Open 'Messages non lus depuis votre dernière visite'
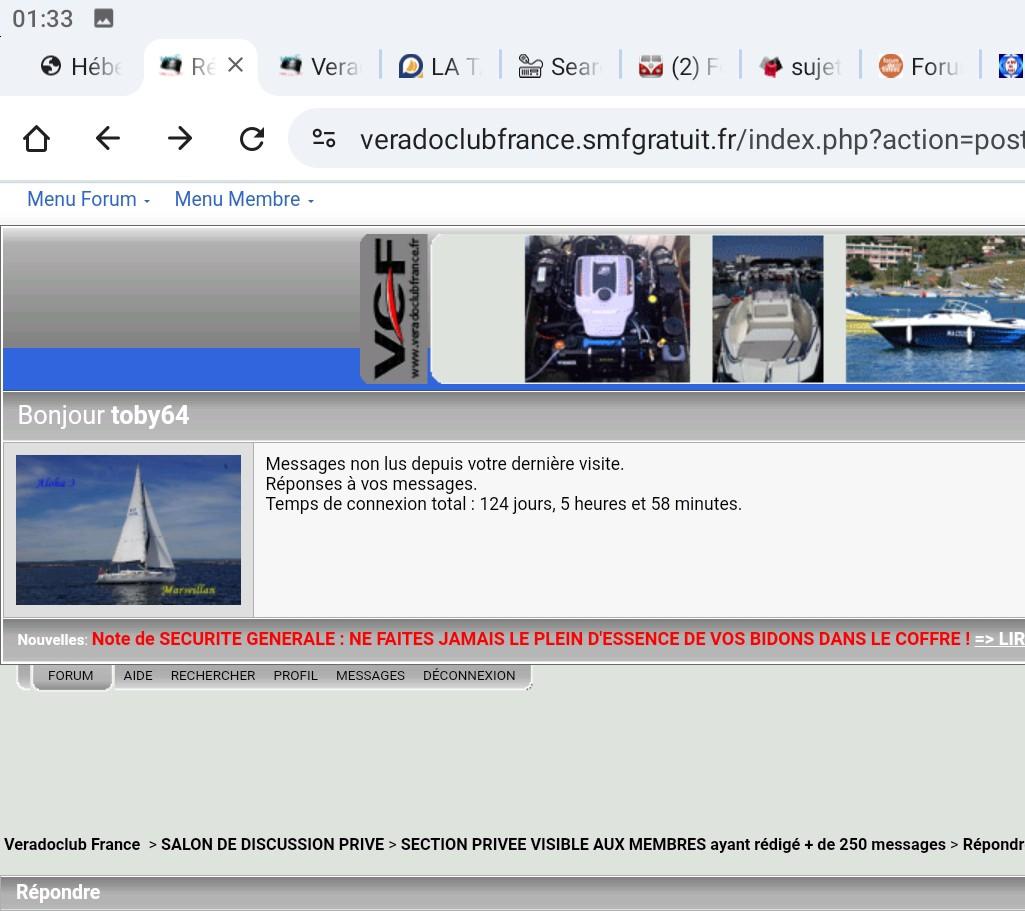Image resolution: width=1025 pixels, height=911 pixels. coord(445,464)
